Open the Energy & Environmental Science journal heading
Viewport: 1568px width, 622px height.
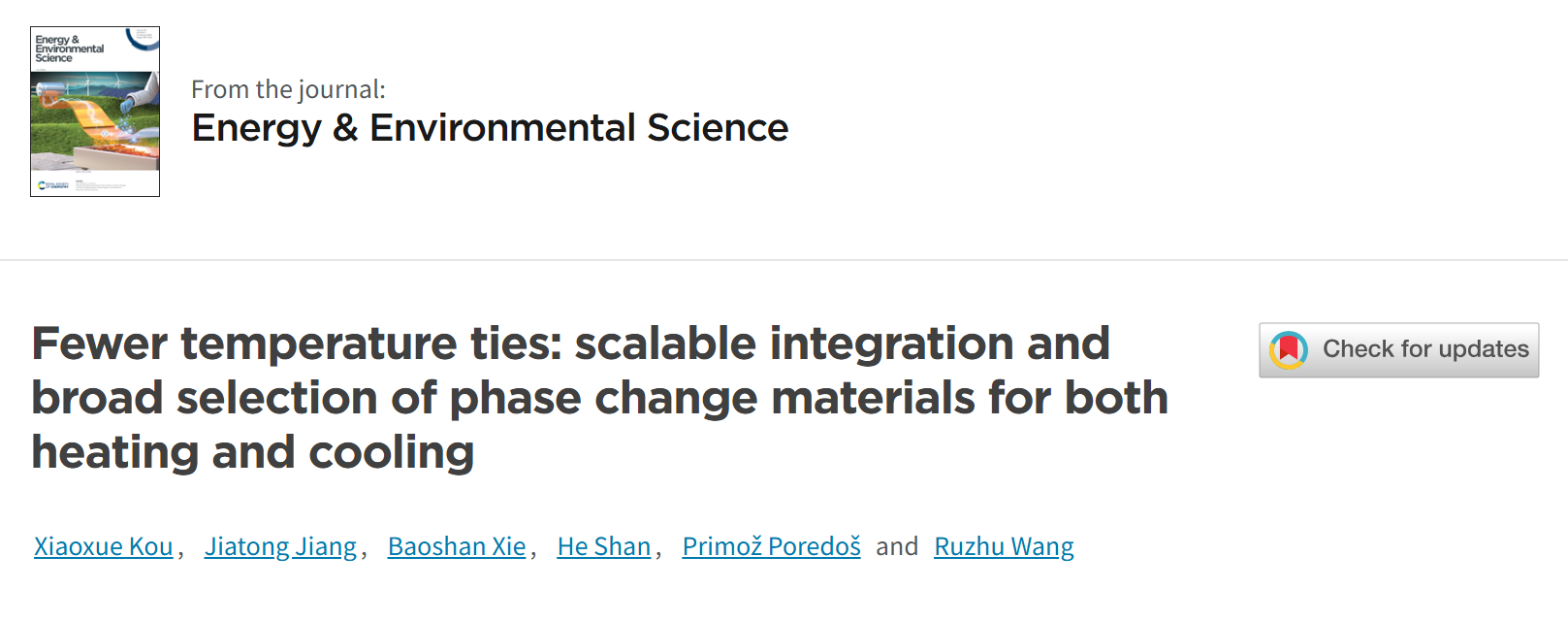[490, 128]
